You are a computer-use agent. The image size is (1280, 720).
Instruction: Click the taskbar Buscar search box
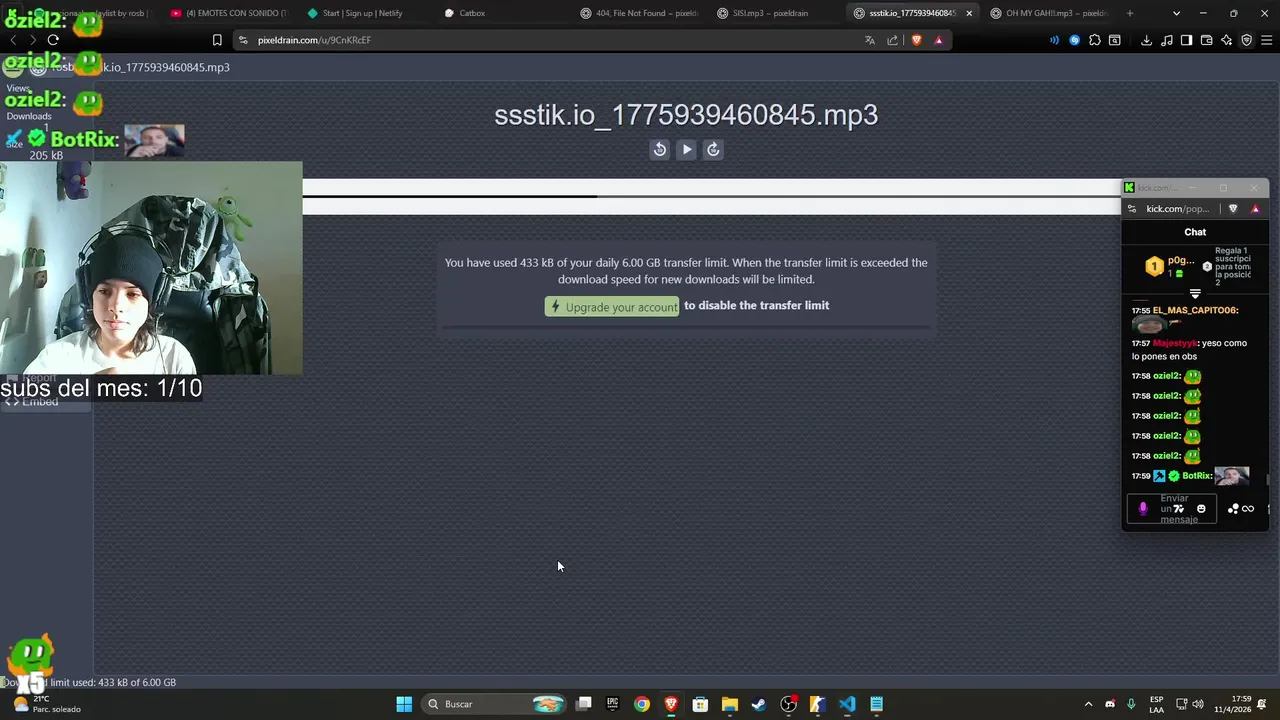click(x=495, y=704)
